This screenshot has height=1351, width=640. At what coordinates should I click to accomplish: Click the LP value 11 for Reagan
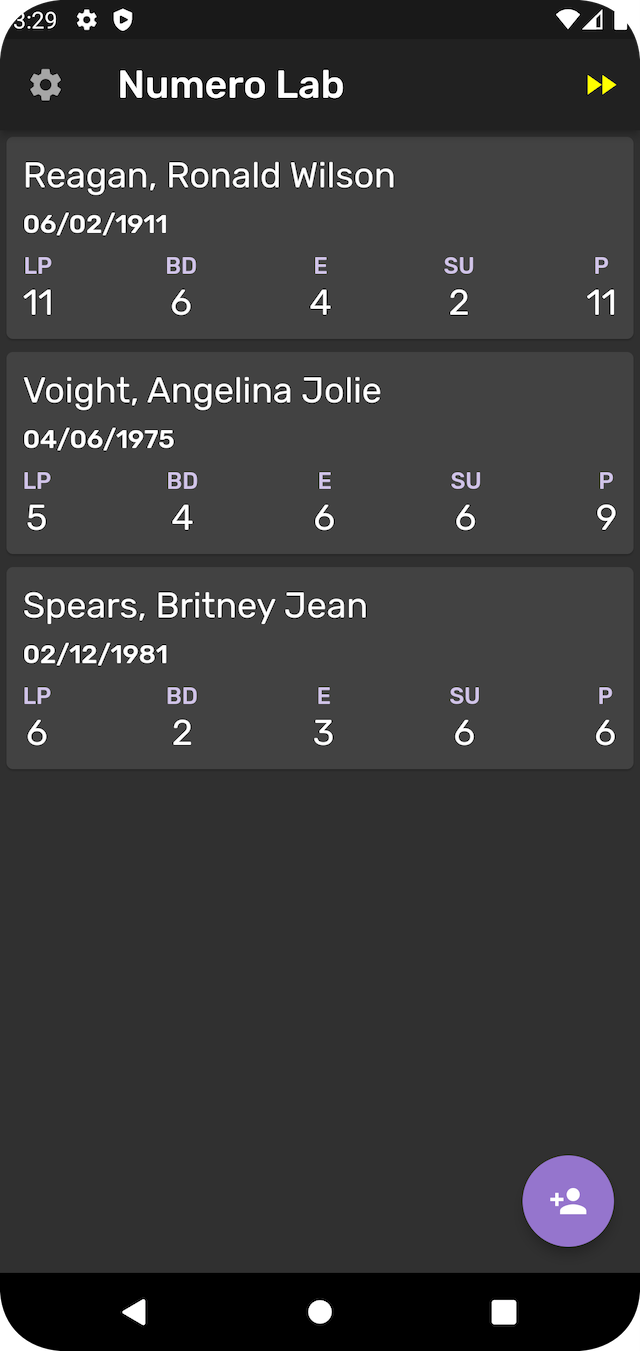[38, 301]
